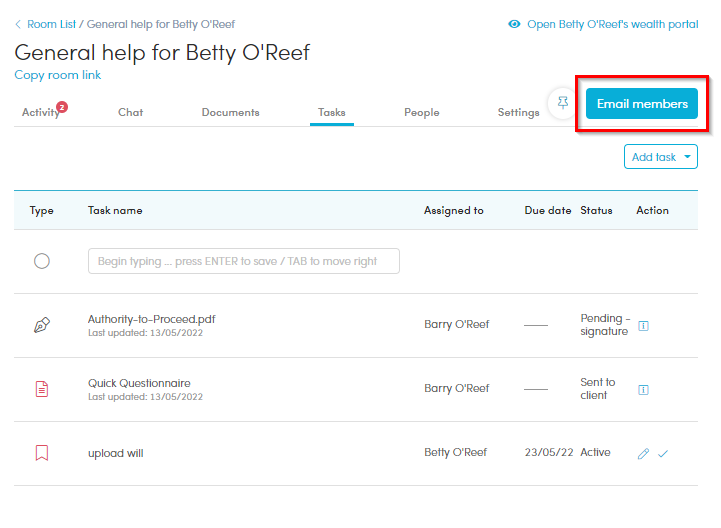Image resolution: width=721 pixels, height=528 pixels.
Task: Click the Sent to client status
Action: (x=597, y=389)
